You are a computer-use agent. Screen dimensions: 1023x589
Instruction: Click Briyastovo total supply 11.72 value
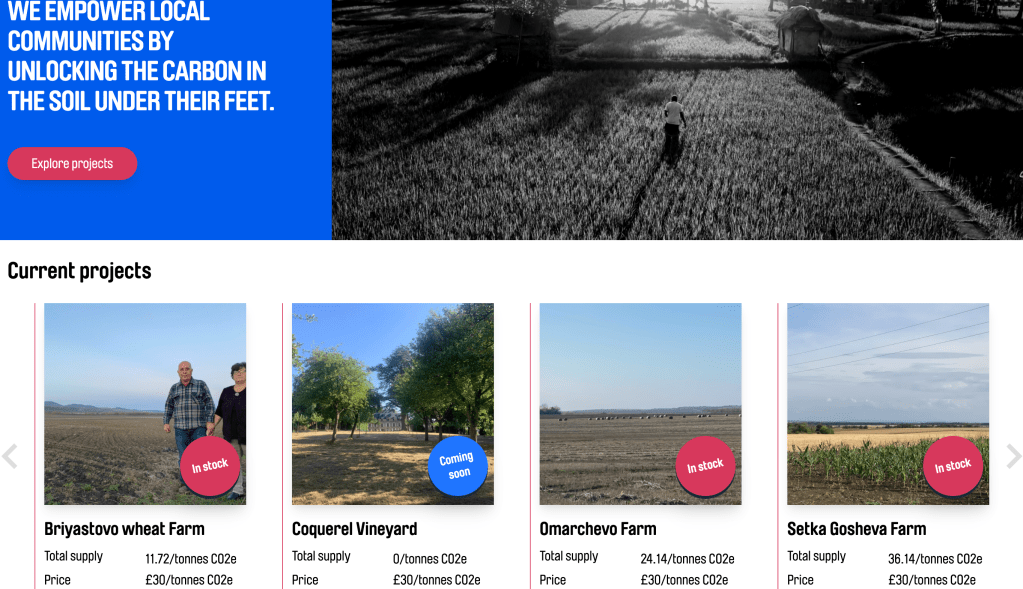click(191, 559)
